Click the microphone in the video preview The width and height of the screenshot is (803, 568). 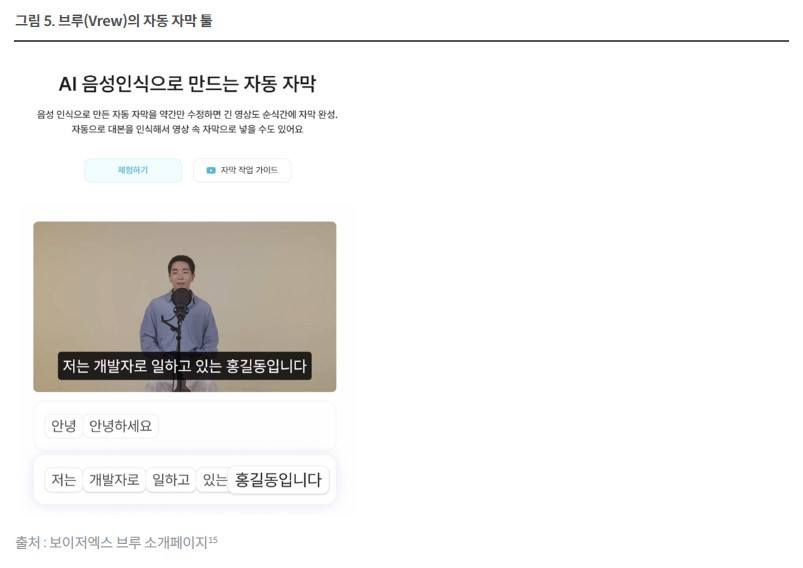coord(181,300)
